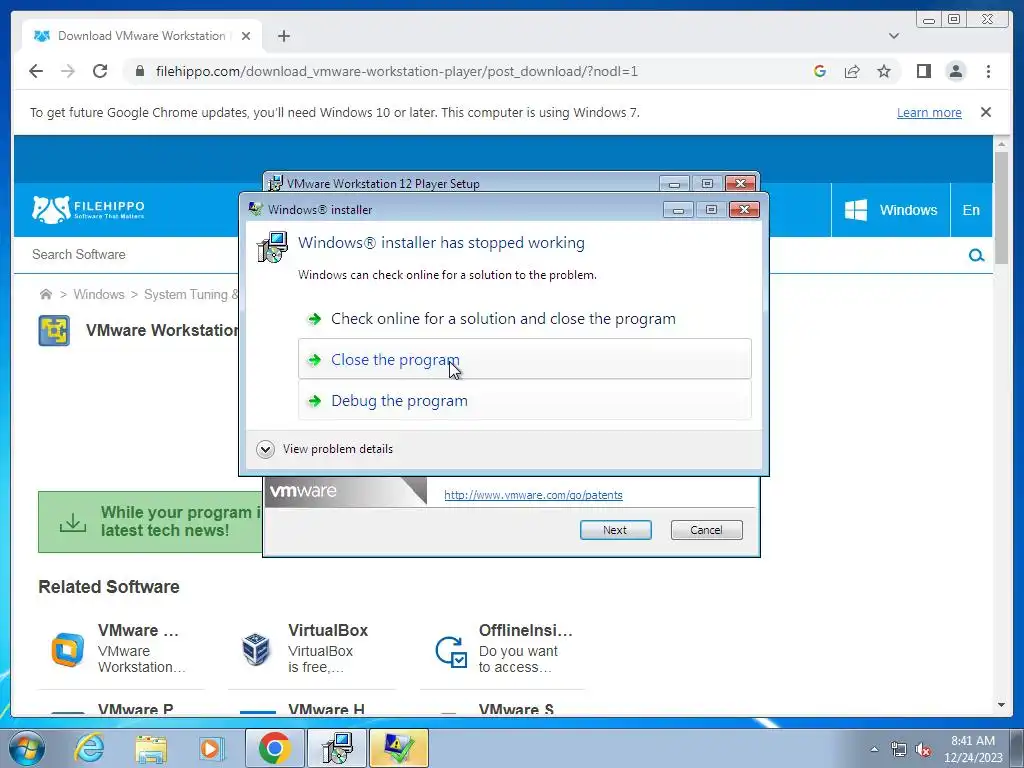Click the muted volume tray icon

tap(923, 749)
